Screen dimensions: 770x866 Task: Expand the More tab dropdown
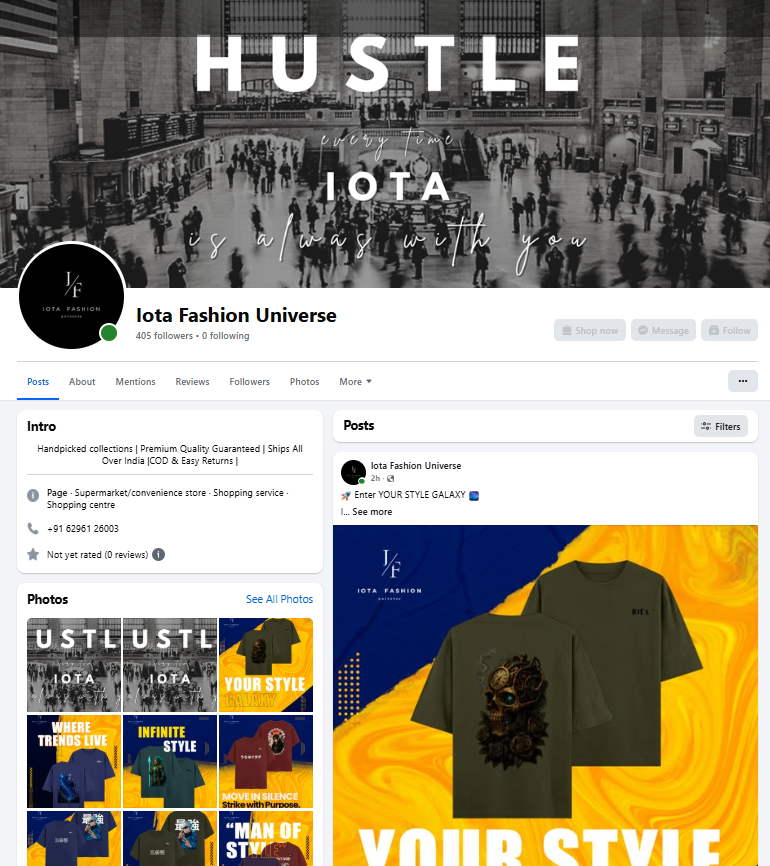[355, 382]
